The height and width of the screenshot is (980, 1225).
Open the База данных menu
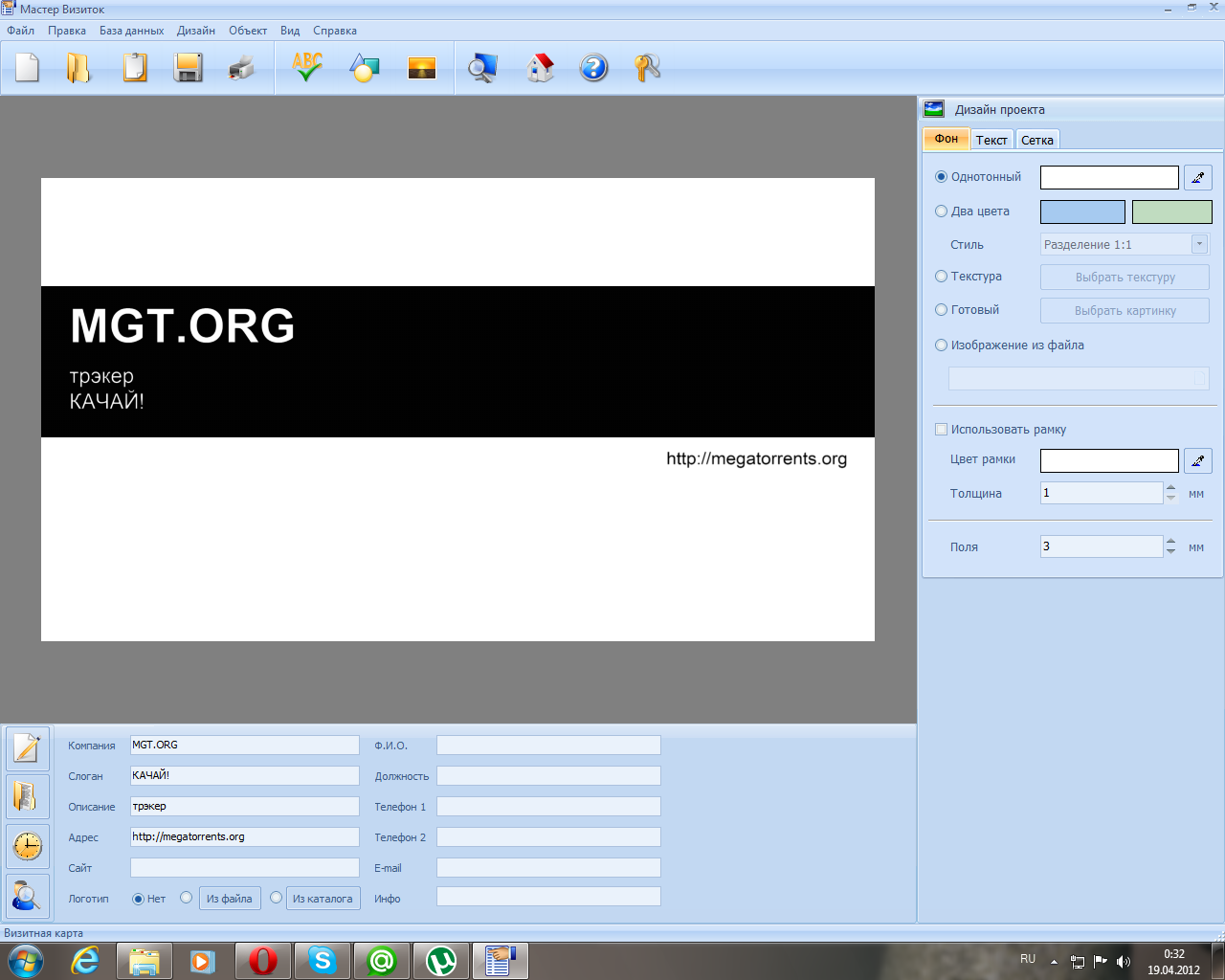pos(131,31)
